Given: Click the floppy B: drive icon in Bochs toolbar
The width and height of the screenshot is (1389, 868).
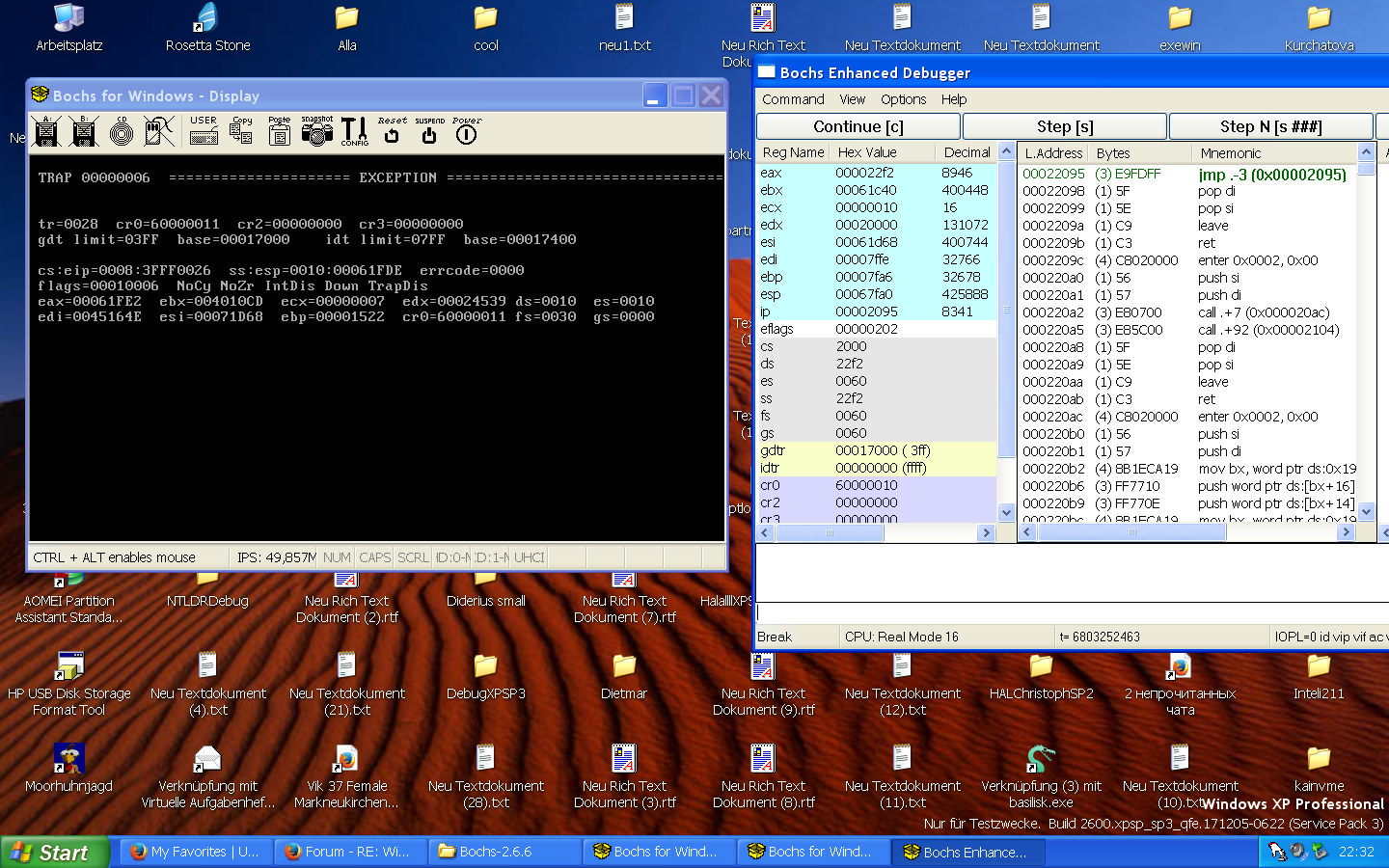Looking at the screenshot, I should point(84,131).
